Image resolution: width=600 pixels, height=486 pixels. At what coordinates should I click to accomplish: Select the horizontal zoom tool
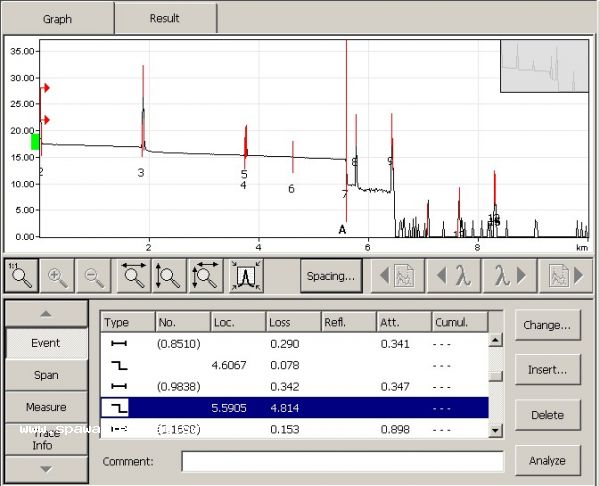(133, 275)
